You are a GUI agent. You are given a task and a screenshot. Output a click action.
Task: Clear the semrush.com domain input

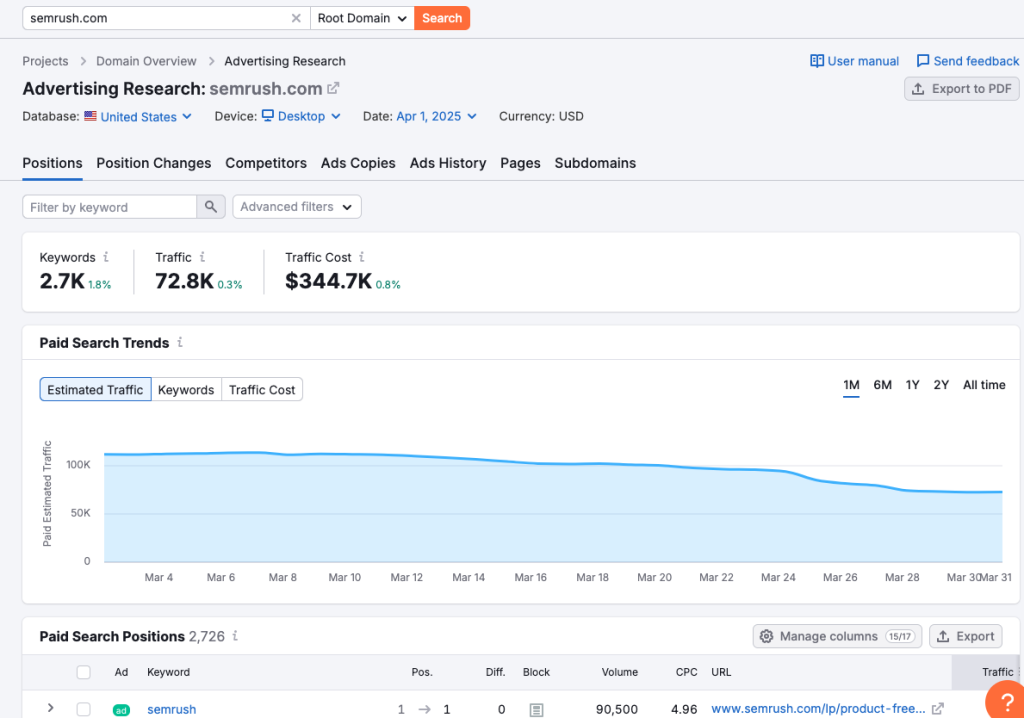pyautogui.click(x=296, y=18)
